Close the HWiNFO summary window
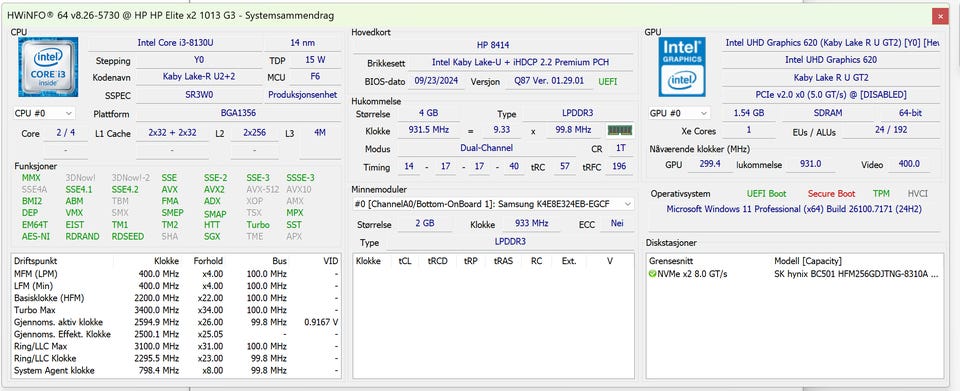 pyautogui.click(x=940, y=16)
